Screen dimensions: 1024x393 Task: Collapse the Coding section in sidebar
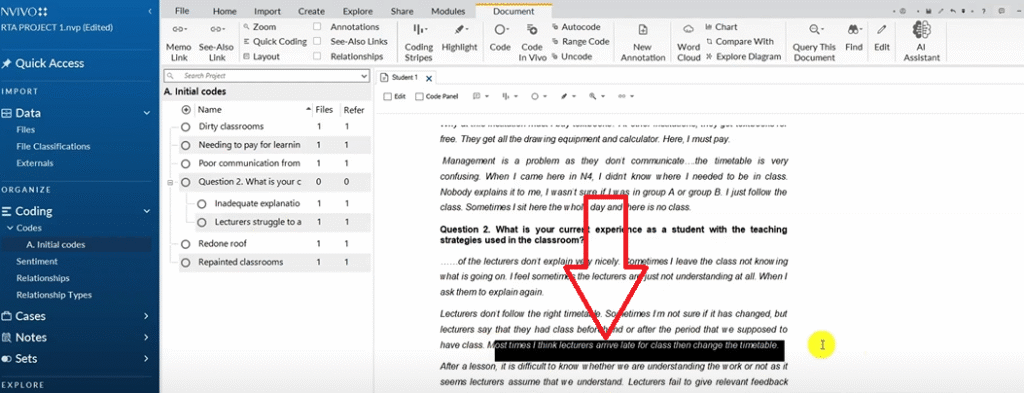click(147, 212)
